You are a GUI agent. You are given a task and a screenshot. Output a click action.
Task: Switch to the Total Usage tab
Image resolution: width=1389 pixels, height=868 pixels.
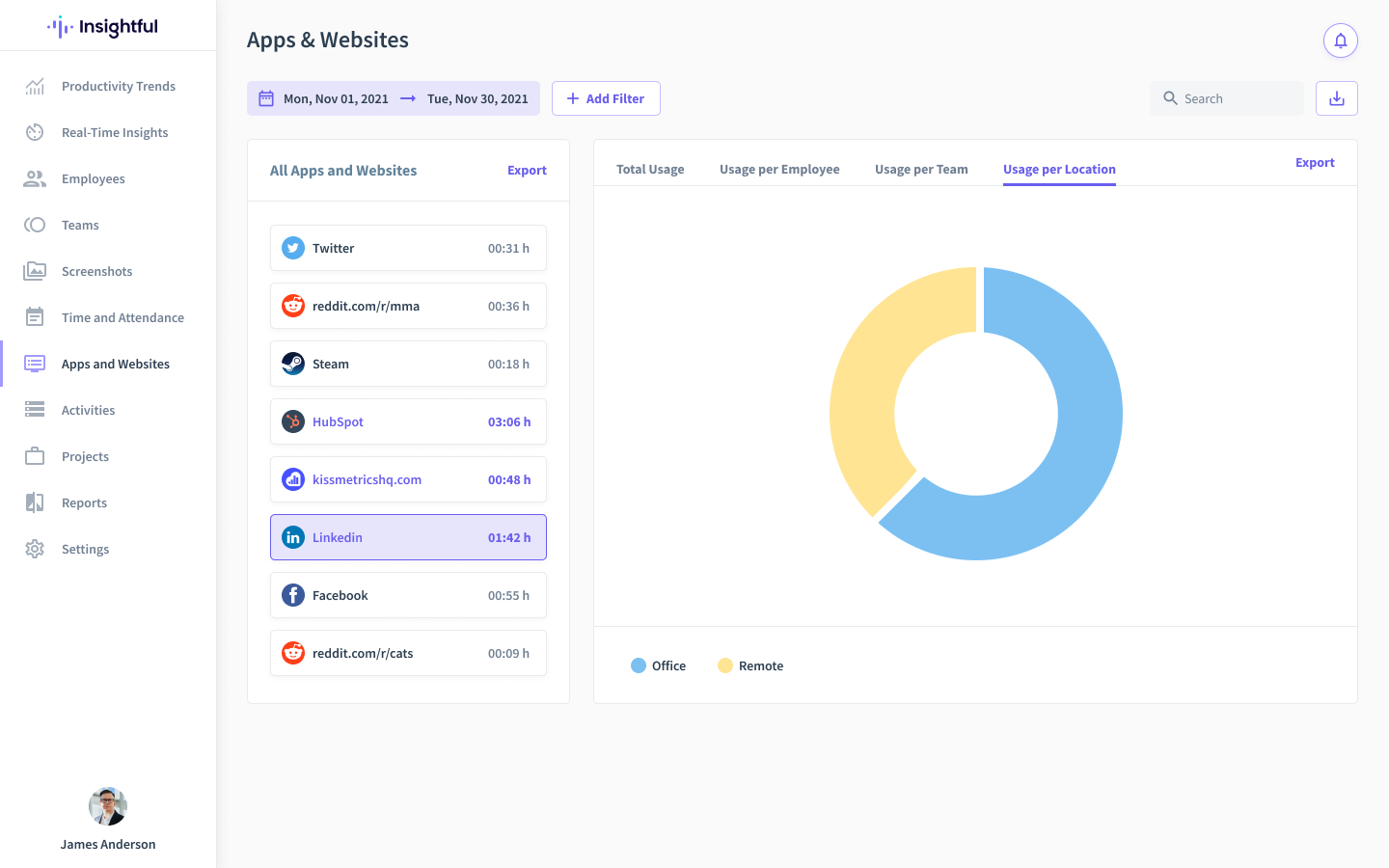(x=650, y=169)
